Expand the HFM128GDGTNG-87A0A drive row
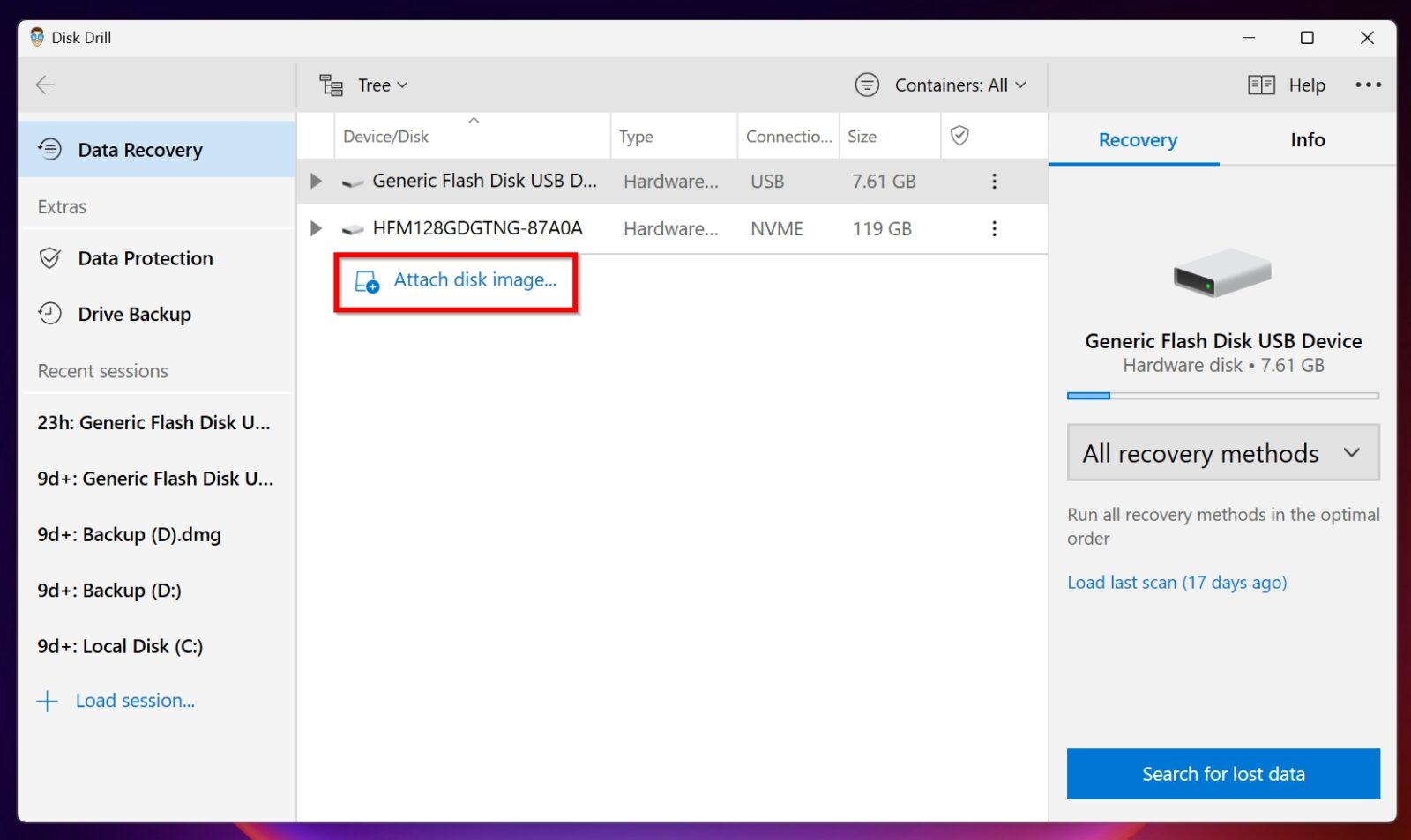This screenshot has height=840, width=1411. click(316, 228)
